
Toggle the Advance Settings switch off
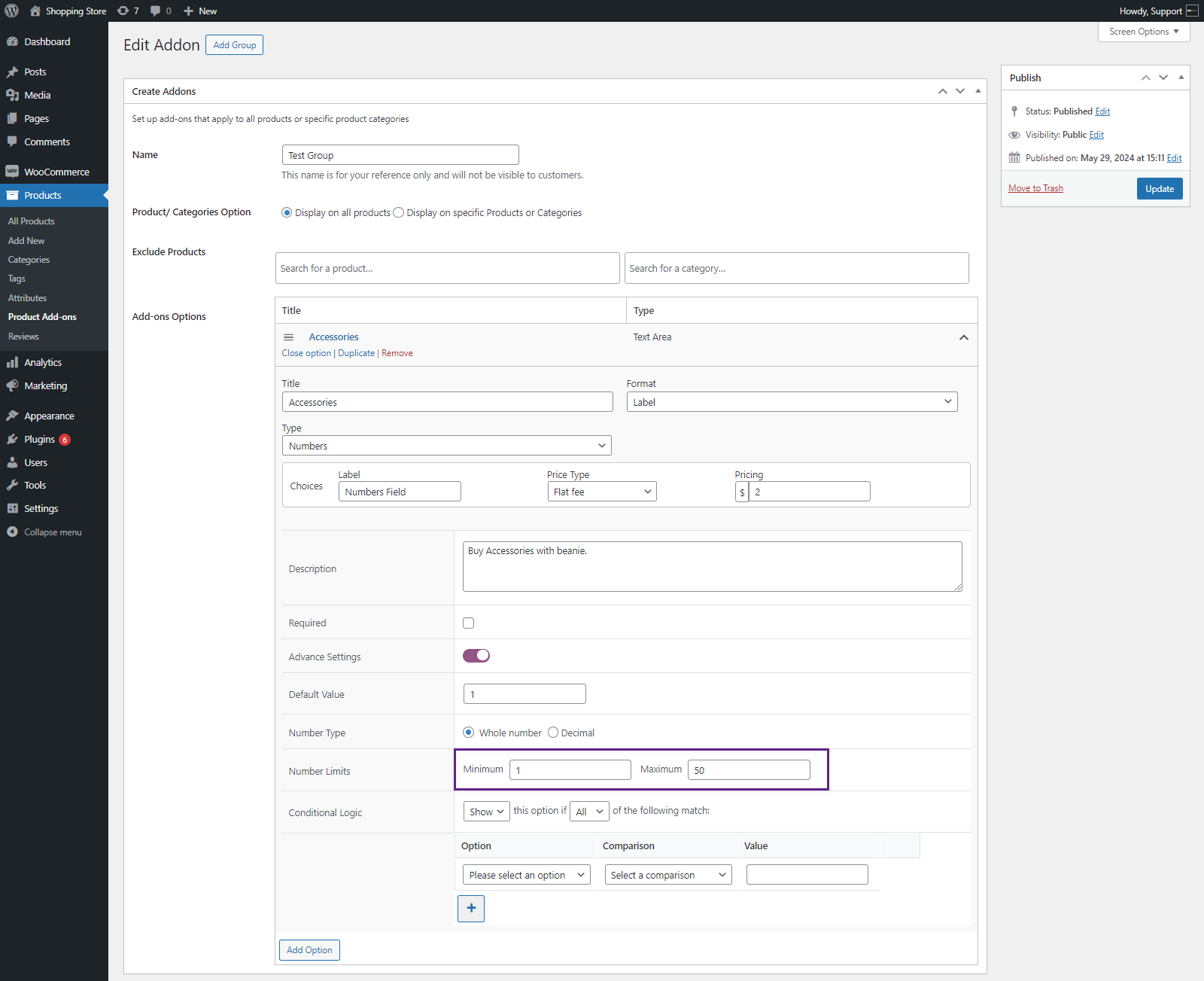pos(476,656)
